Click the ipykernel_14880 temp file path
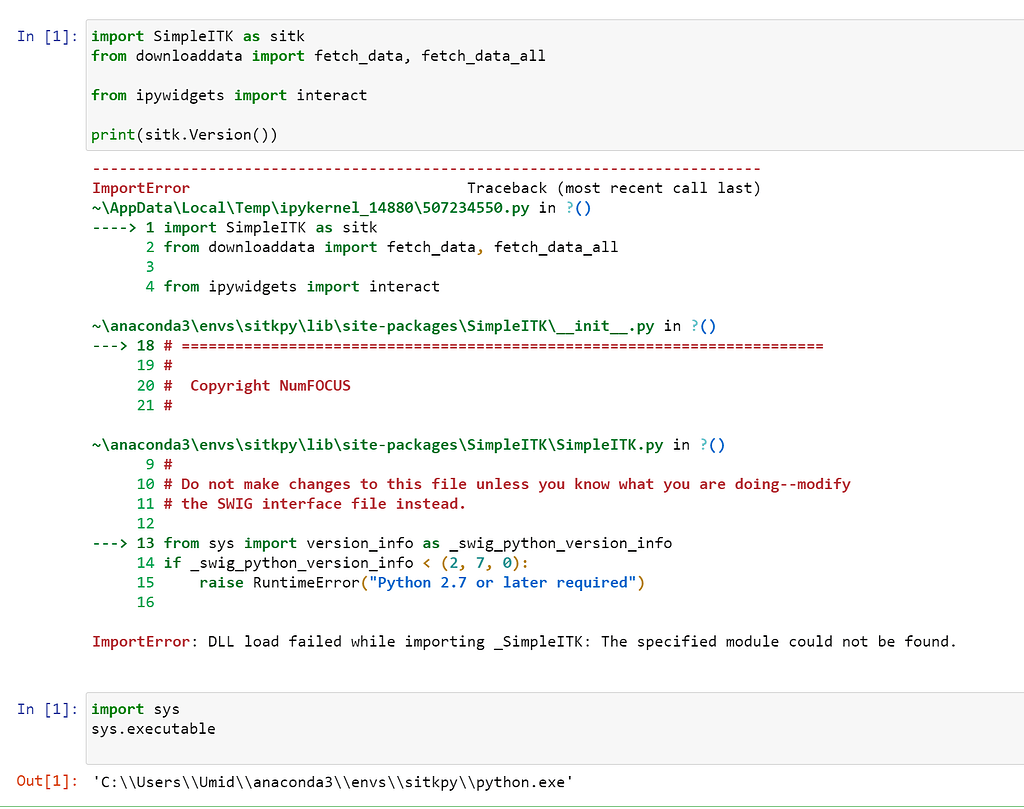The image size is (1024, 809). tap(313, 208)
